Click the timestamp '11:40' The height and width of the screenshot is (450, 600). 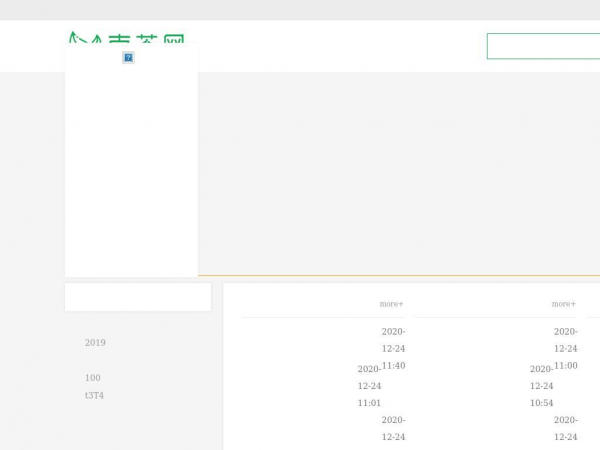coord(393,365)
